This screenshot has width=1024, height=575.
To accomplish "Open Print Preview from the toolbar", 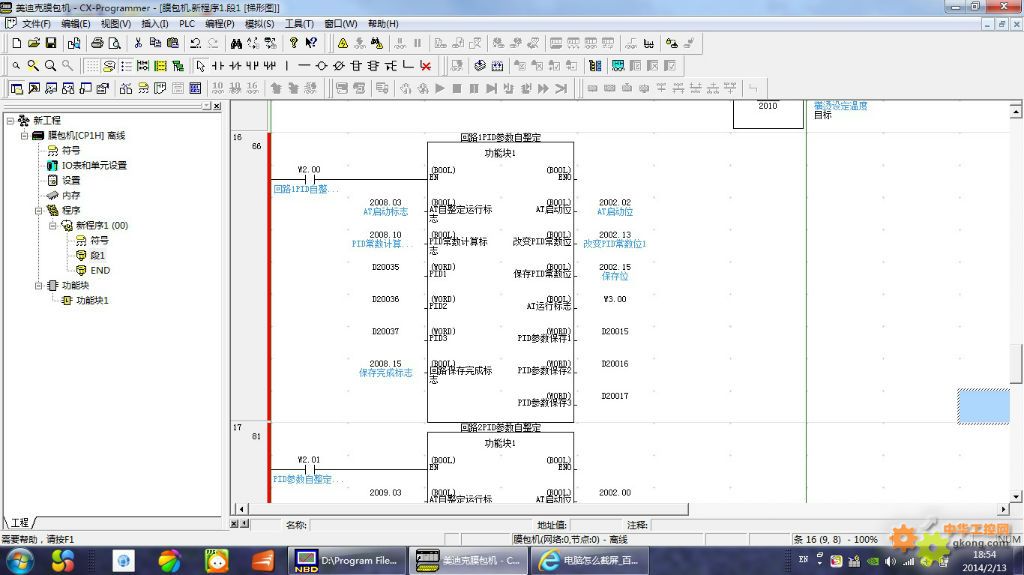I will 114,43.
